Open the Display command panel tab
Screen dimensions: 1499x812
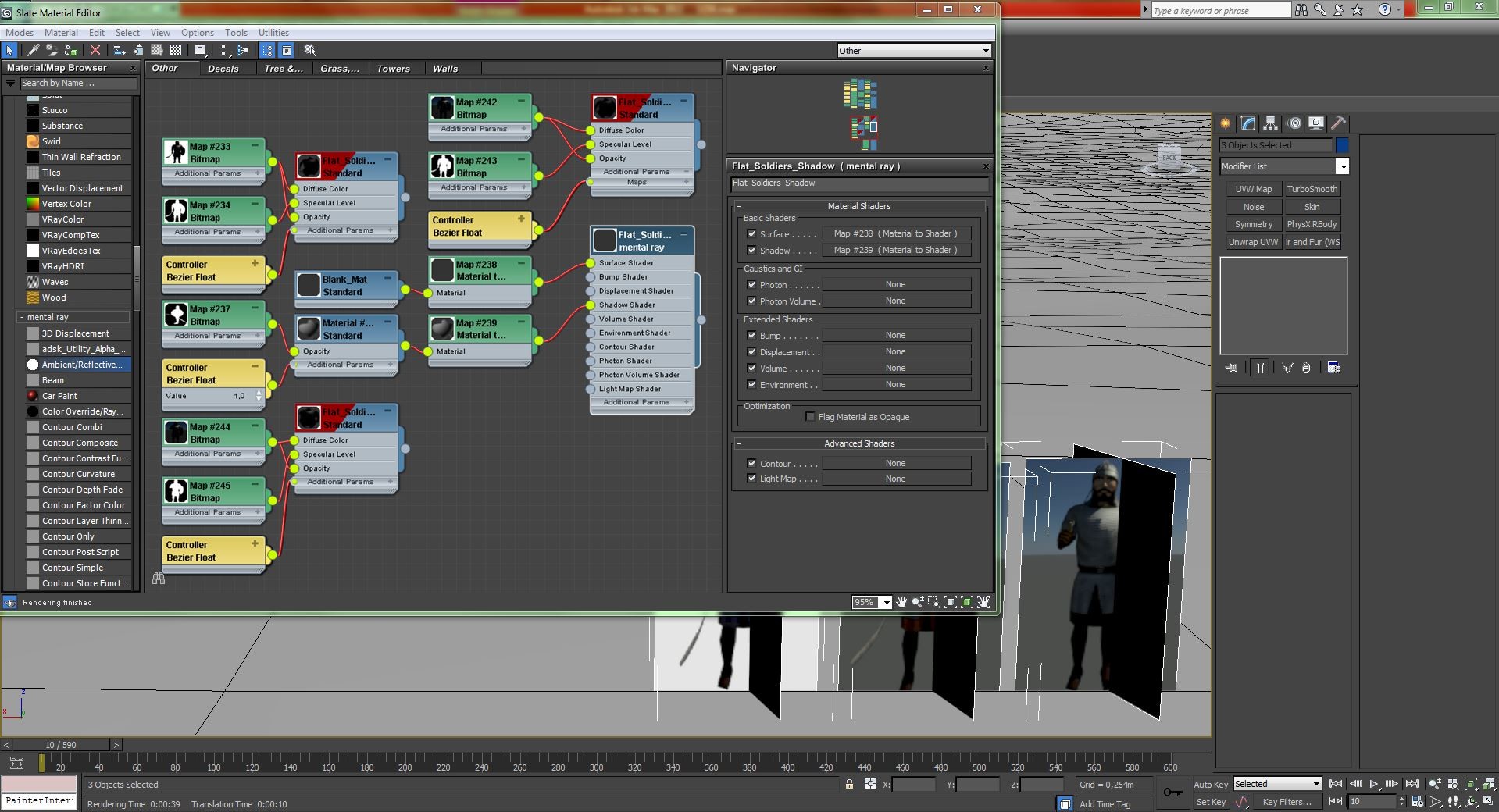(x=1316, y=123)
